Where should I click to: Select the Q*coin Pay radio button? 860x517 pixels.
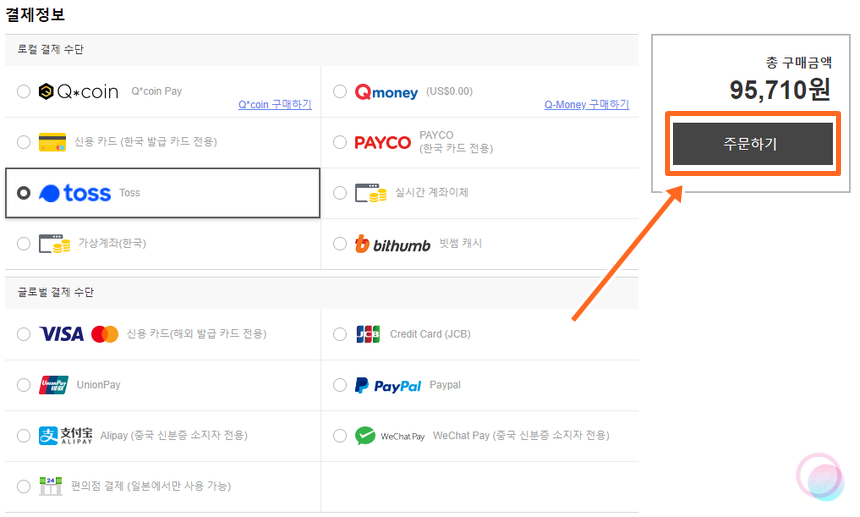pos(24,91)
